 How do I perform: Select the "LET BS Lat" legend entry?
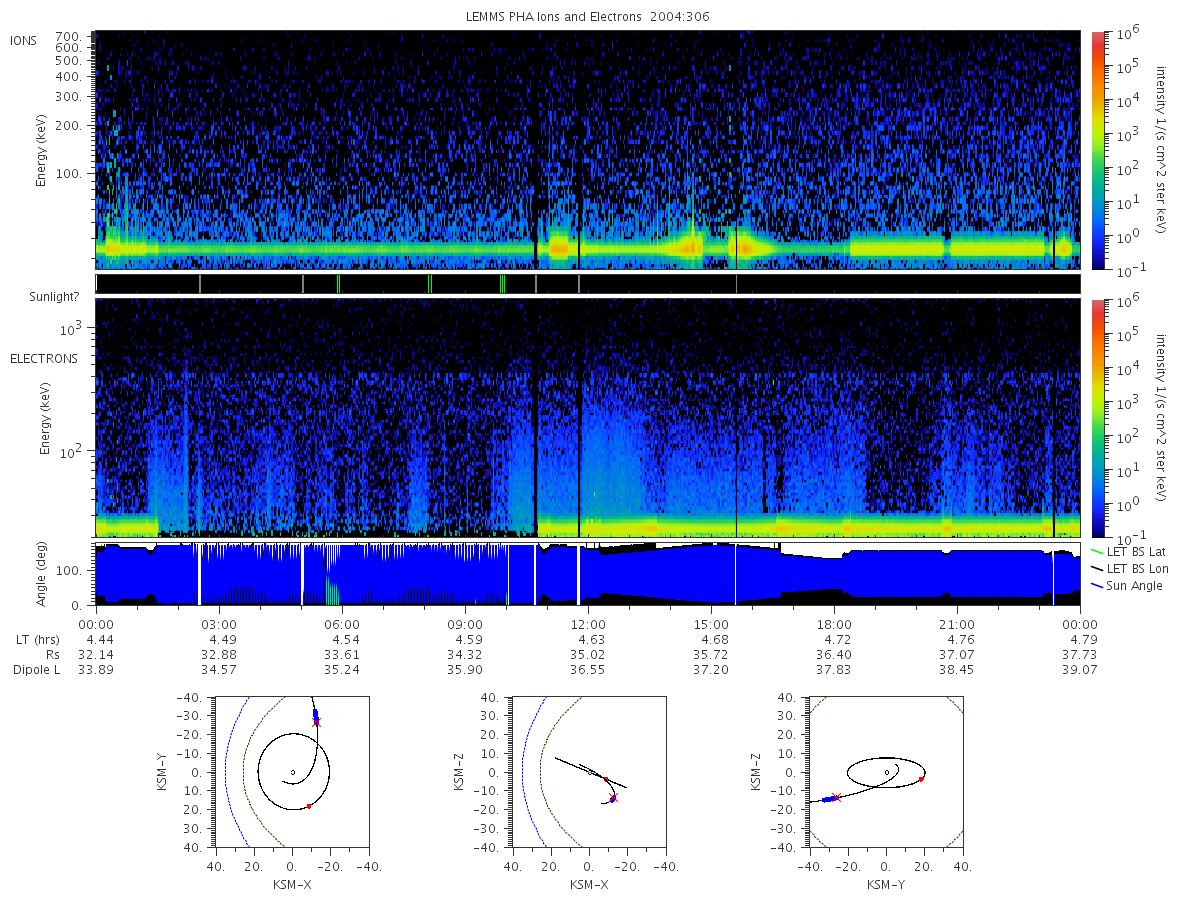[x=1129, y=551]
